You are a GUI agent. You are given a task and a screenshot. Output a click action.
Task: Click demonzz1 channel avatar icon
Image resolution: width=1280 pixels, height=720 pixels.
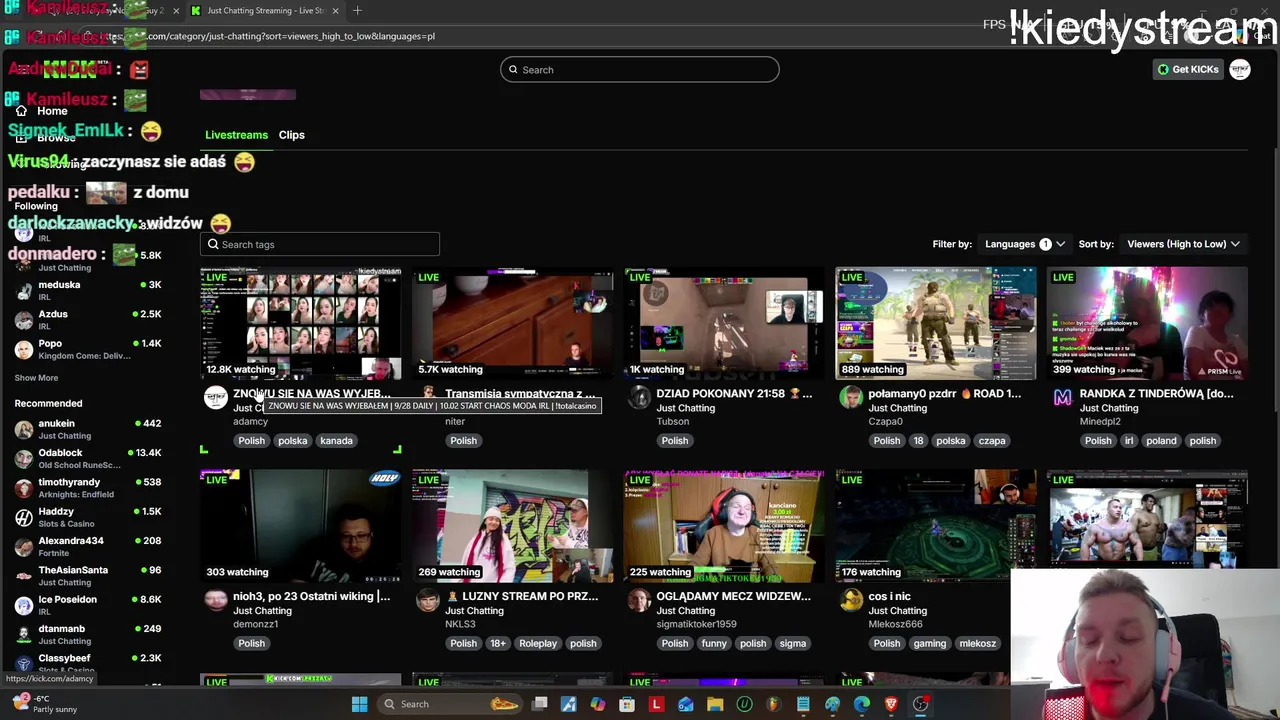[215, 601]
